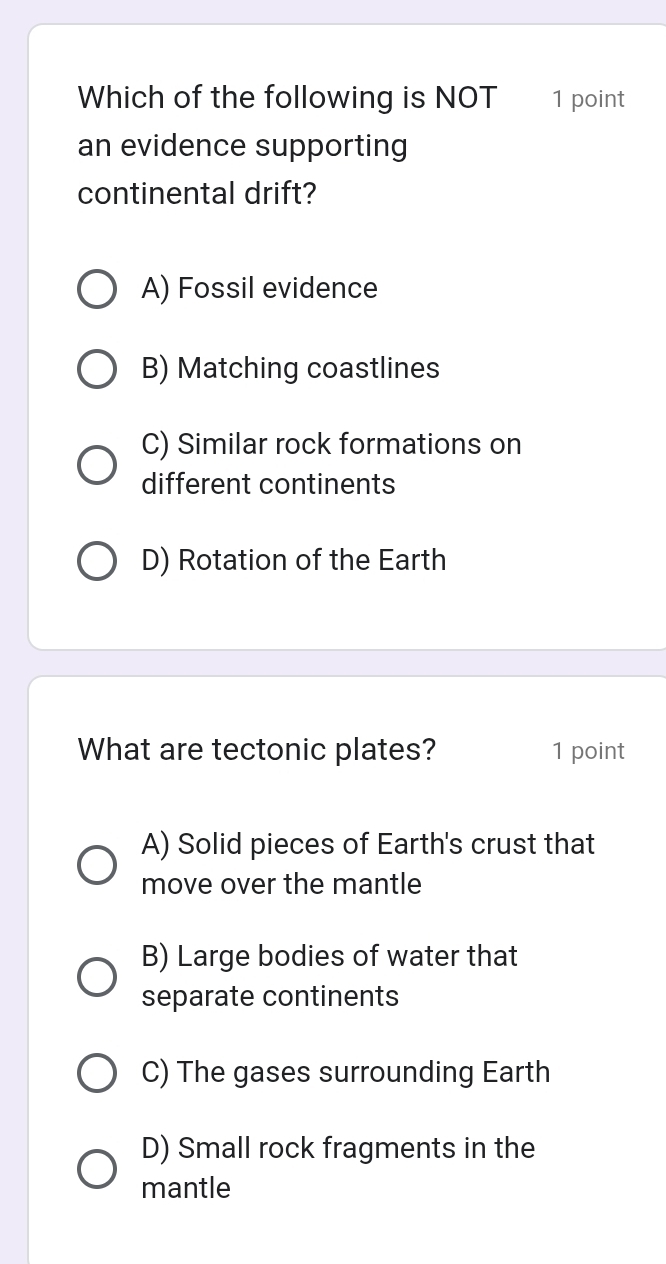Select the "A) Fossil evidence" radio button
666x1264 pixels.
point(97,289)
